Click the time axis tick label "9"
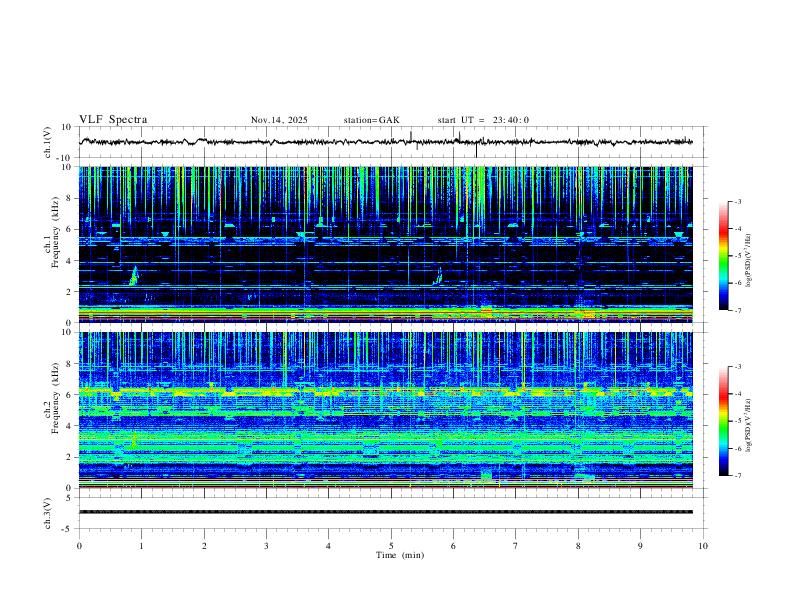 [x=640, y=546]
